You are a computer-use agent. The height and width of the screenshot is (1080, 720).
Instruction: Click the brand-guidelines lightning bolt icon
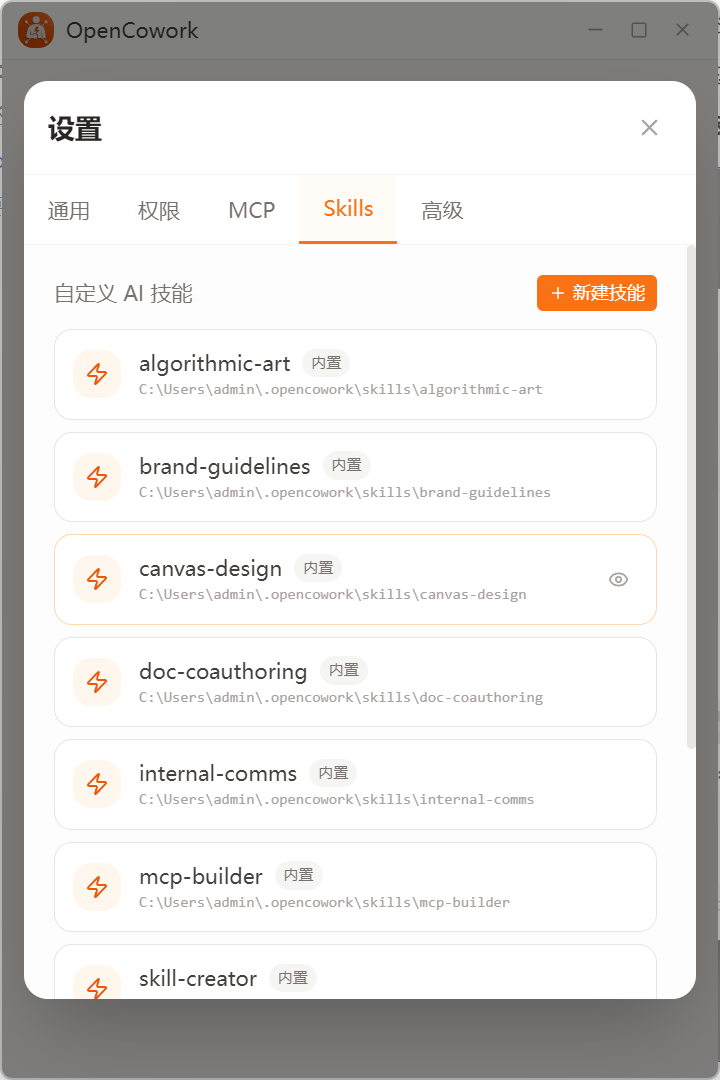[97, 477]
